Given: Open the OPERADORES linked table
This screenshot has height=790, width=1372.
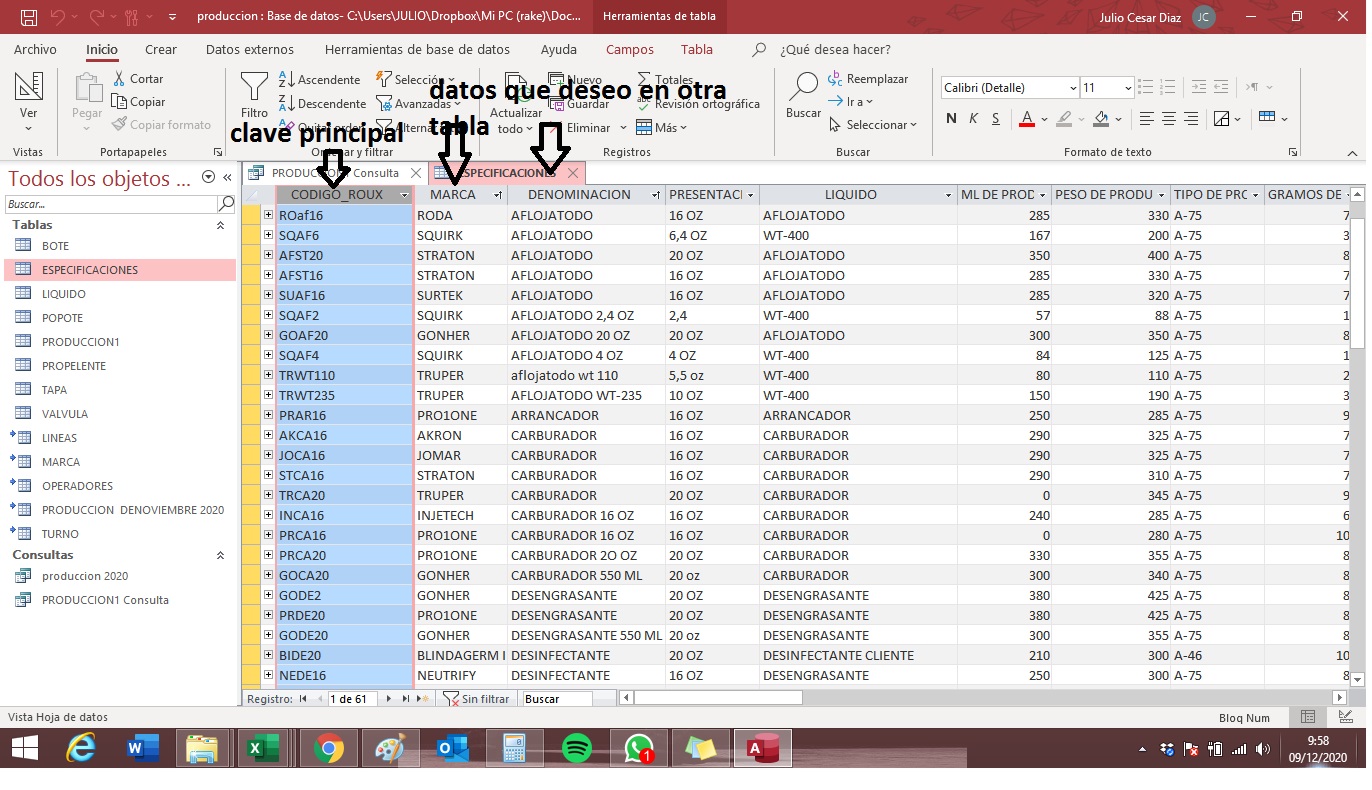Looking at the screenshot, I should [x=77, y=486].
